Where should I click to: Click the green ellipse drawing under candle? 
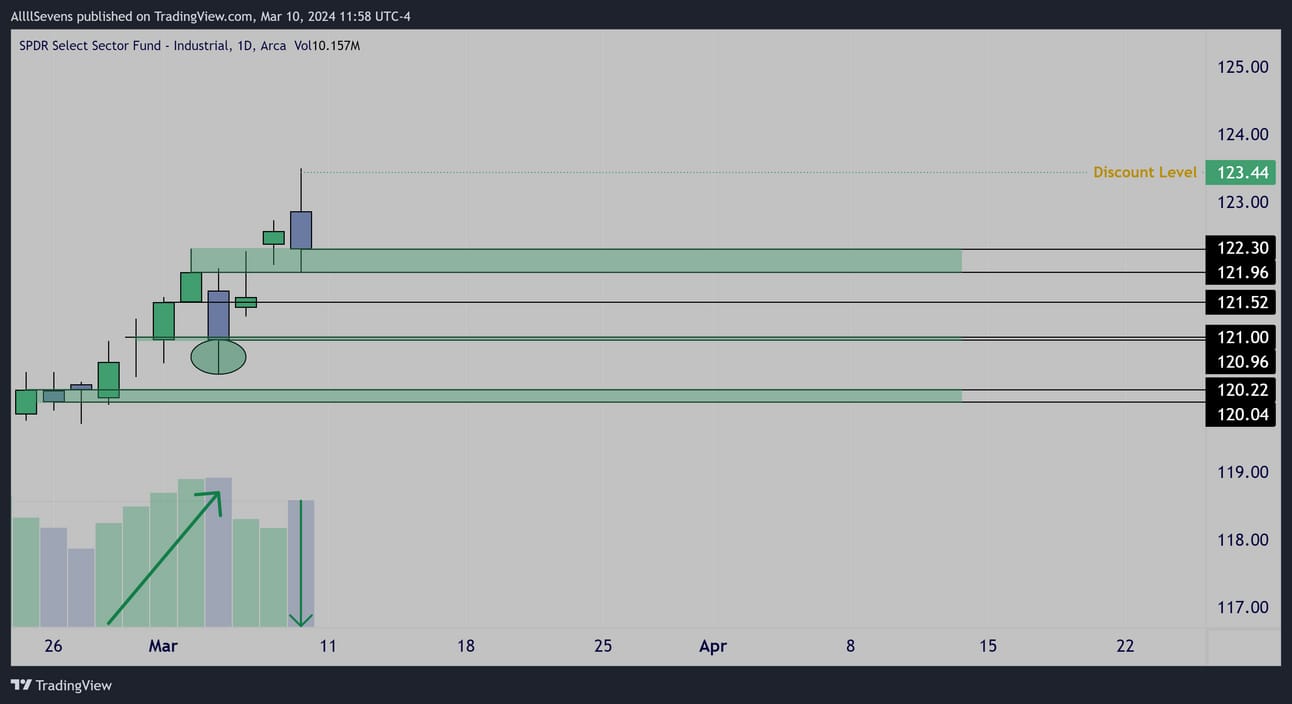pos(218,357)
